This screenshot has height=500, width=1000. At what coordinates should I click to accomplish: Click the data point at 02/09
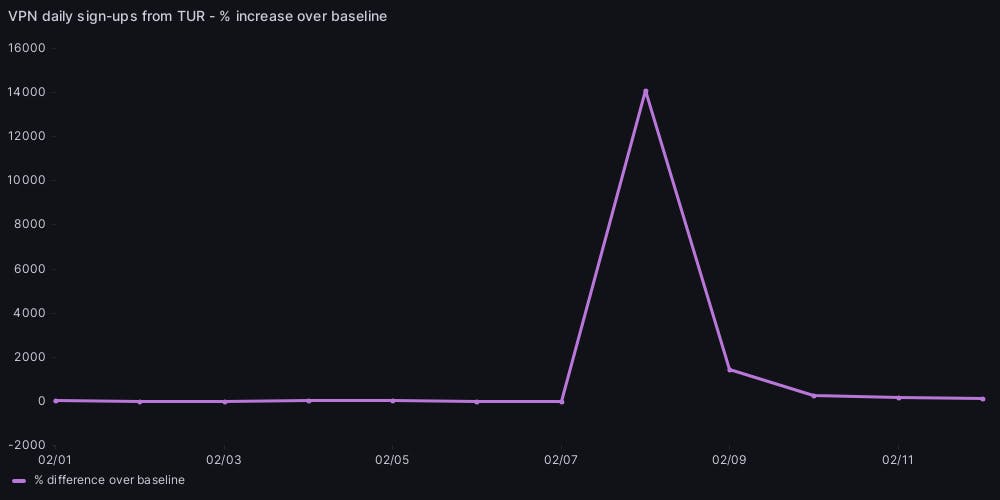click(730, 369)
